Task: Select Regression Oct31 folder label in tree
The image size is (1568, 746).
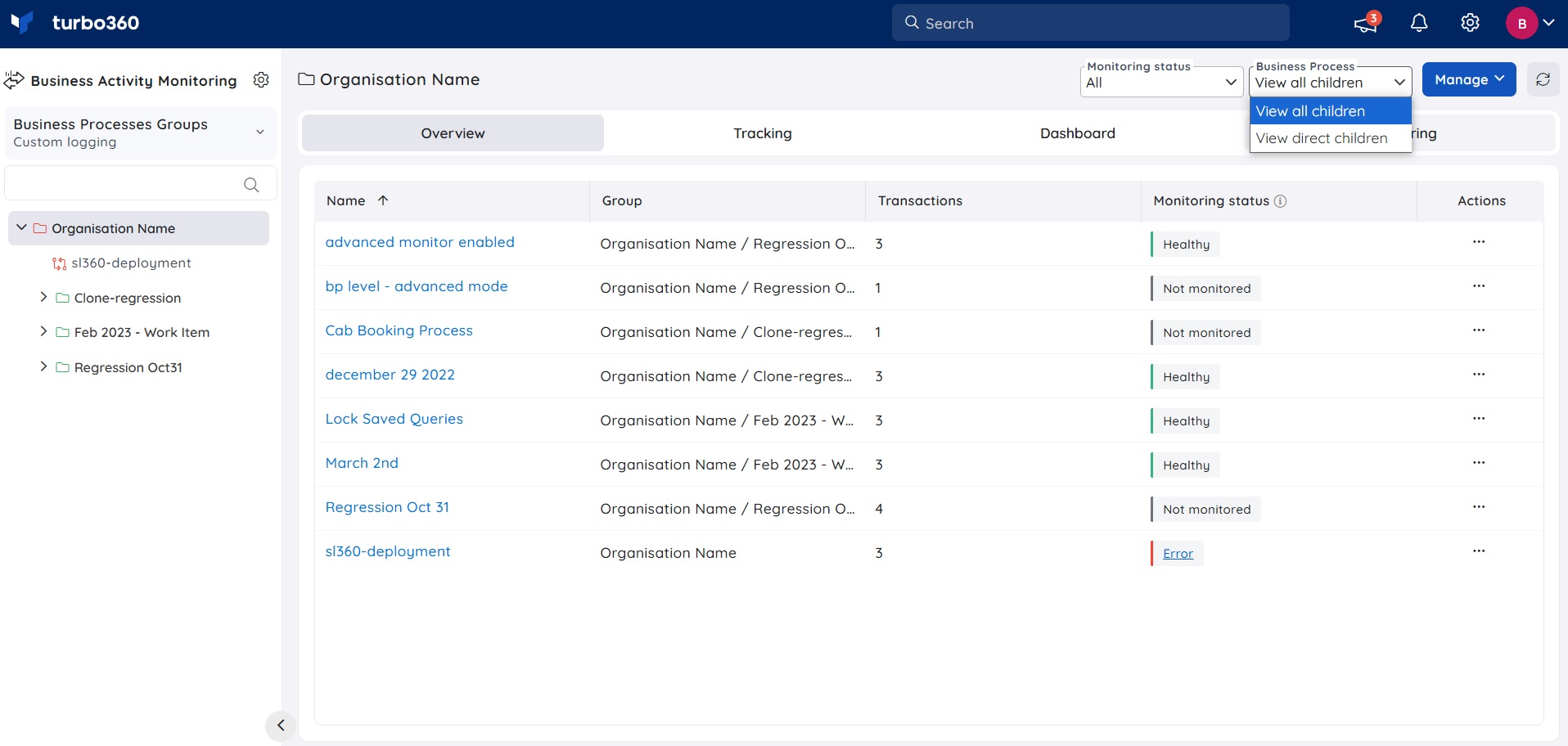Action: [128, 367]
